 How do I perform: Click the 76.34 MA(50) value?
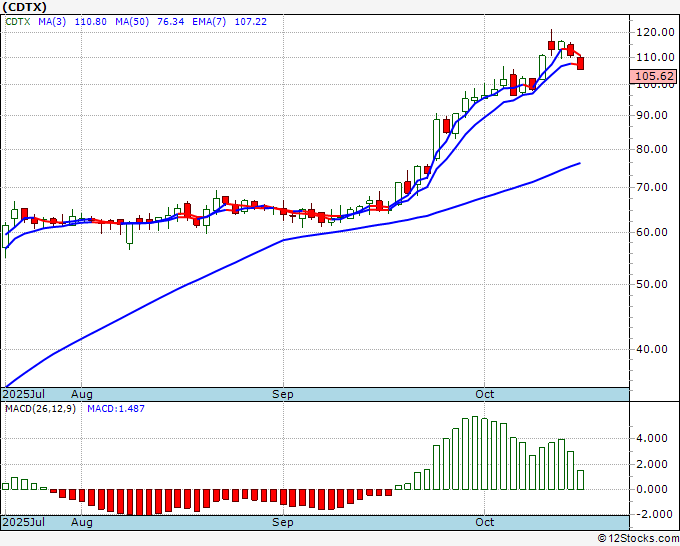170,22
